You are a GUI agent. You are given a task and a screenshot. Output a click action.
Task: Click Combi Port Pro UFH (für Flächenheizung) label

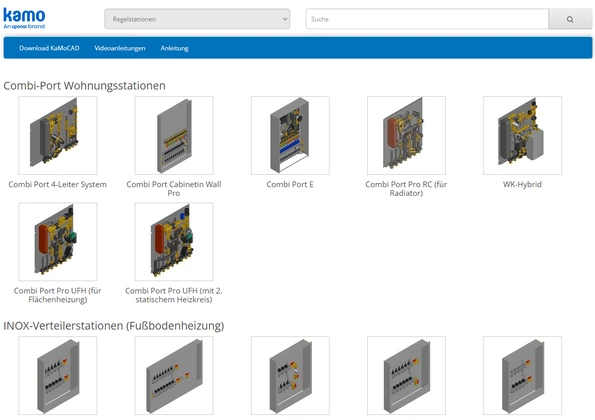point(58,295)
